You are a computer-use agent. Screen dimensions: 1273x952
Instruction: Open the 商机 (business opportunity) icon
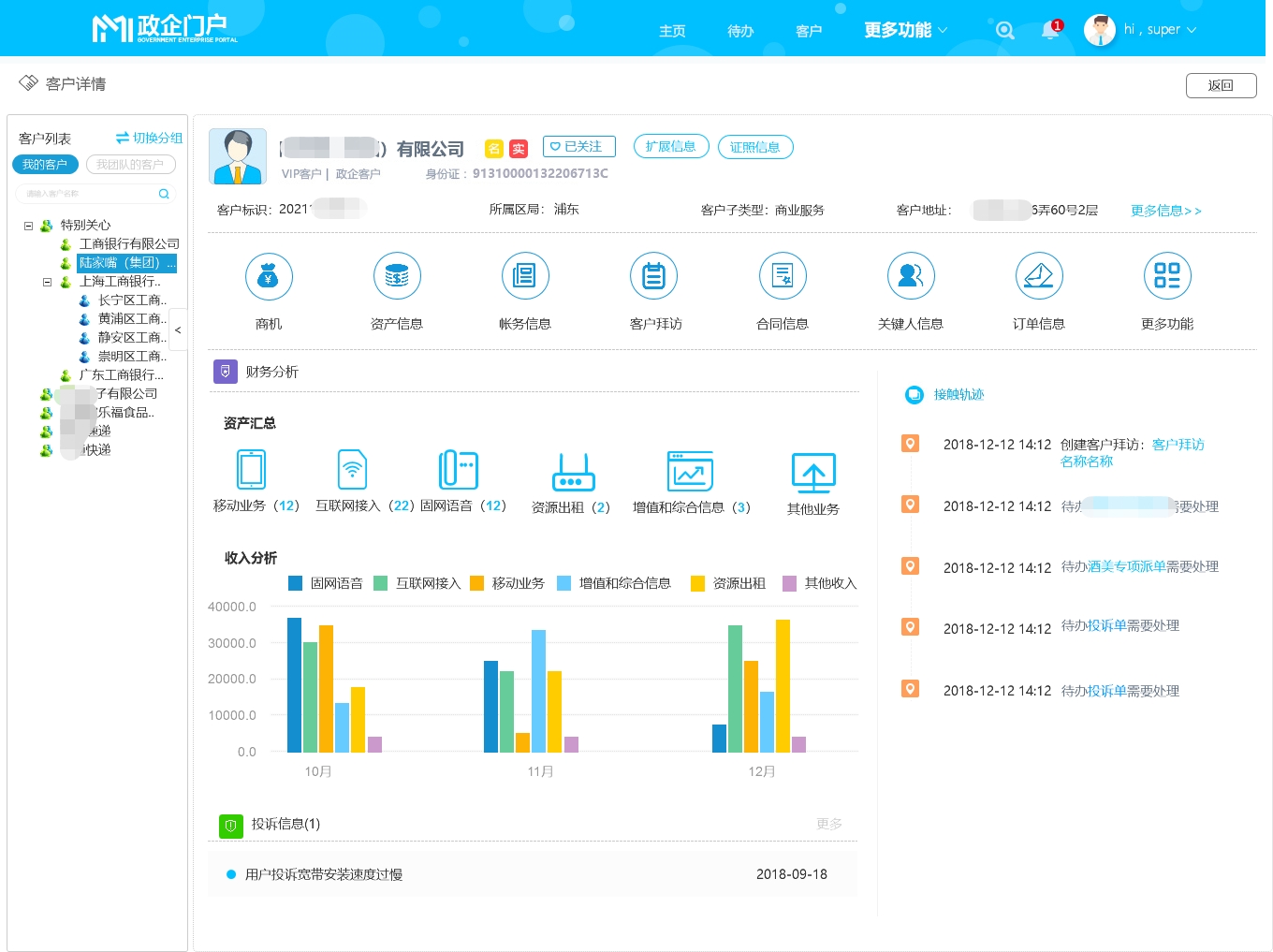[269, 276]
